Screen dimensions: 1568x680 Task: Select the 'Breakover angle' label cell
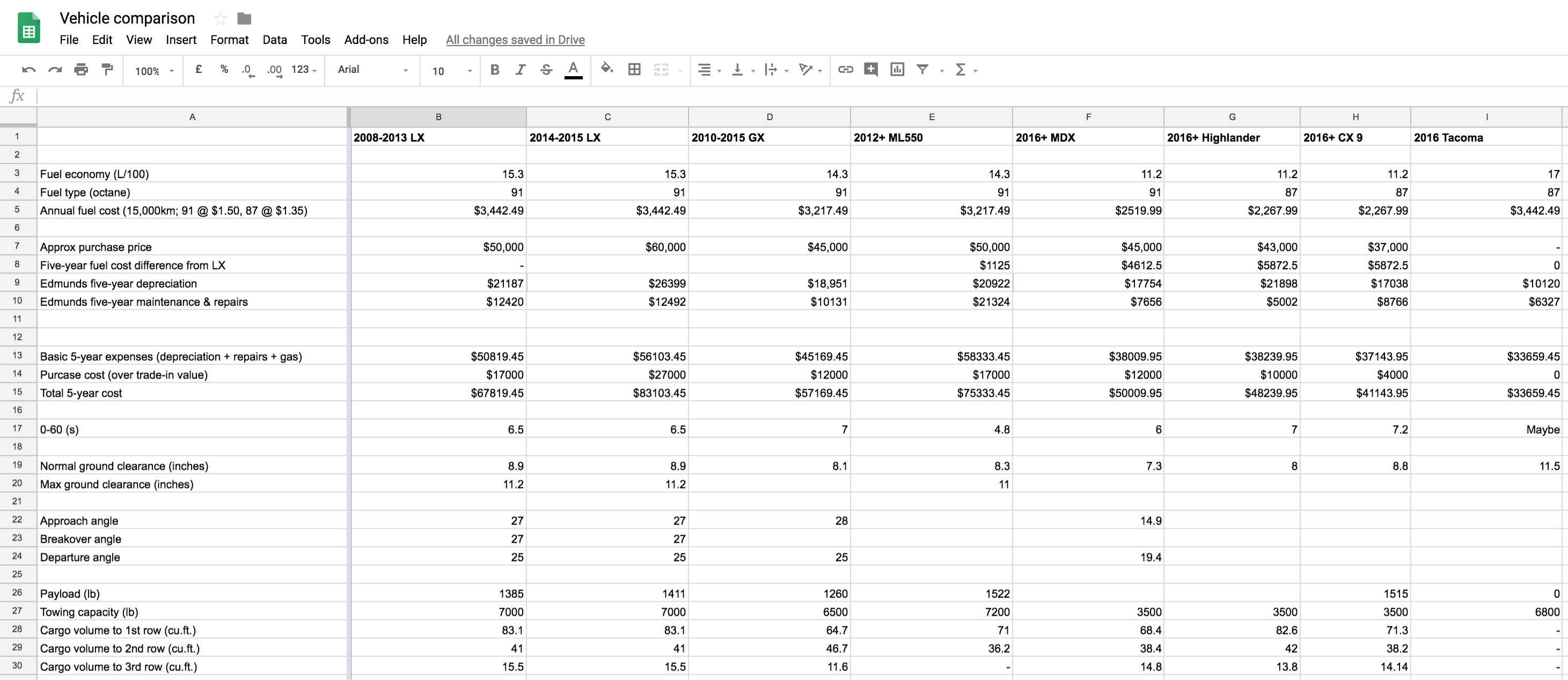(x=192, y=538)
